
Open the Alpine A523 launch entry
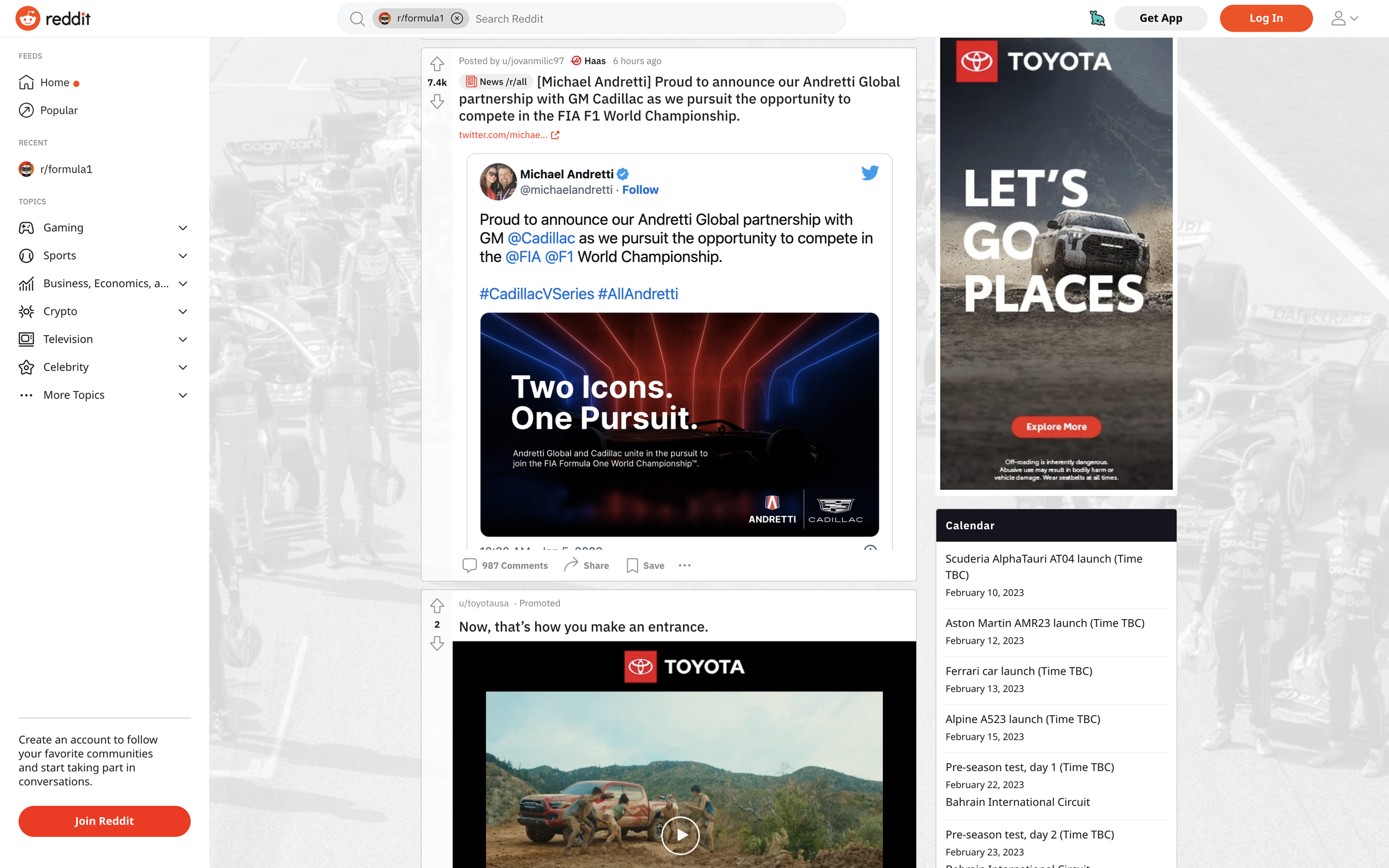tap(1023, 719)
